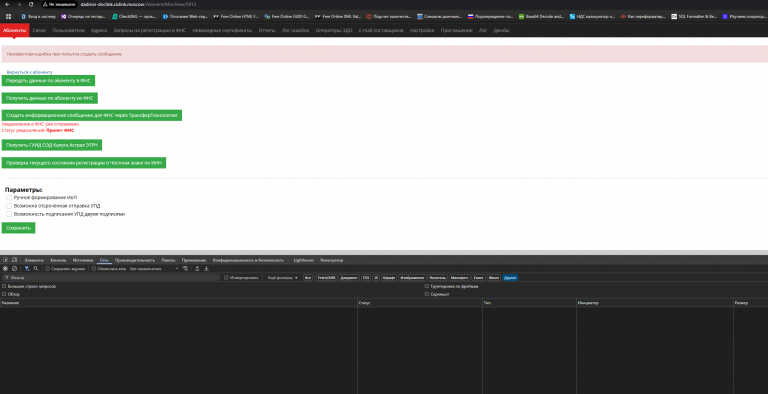Tick the 'Скриншот' checkbox
The image size is (768, 394).
[427, 295]
